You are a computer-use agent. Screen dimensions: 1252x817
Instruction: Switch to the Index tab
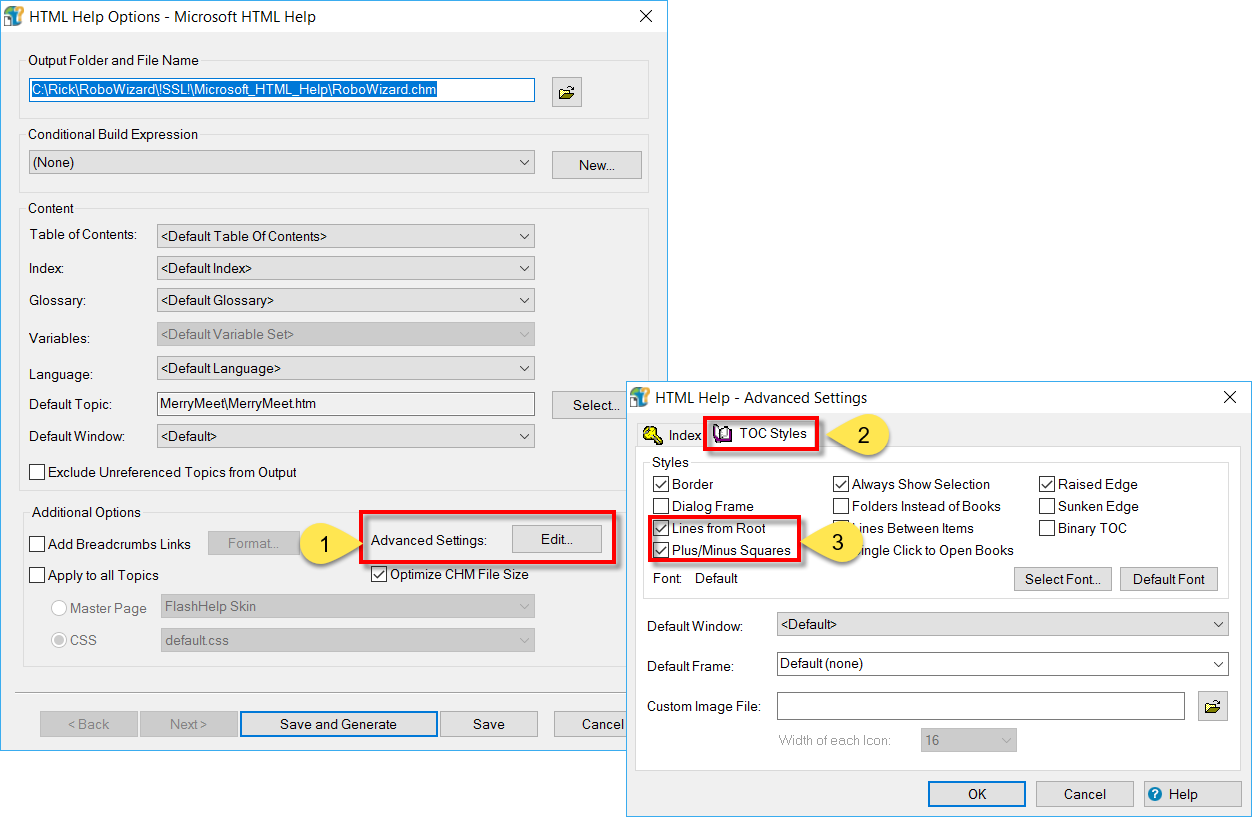coord(673,435)
